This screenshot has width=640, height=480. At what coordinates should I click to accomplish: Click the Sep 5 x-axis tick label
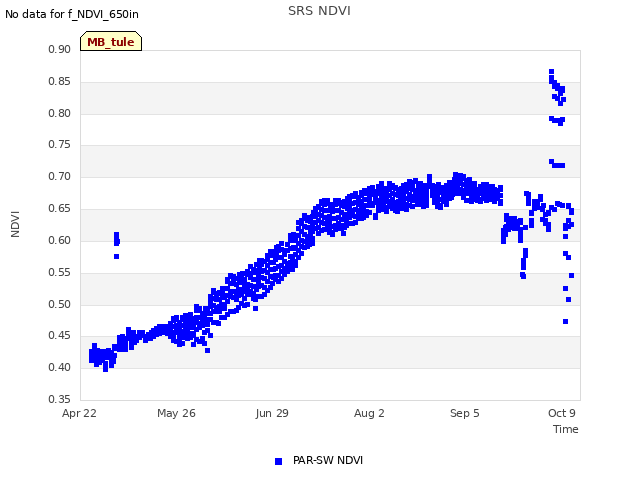click(464, 413)
